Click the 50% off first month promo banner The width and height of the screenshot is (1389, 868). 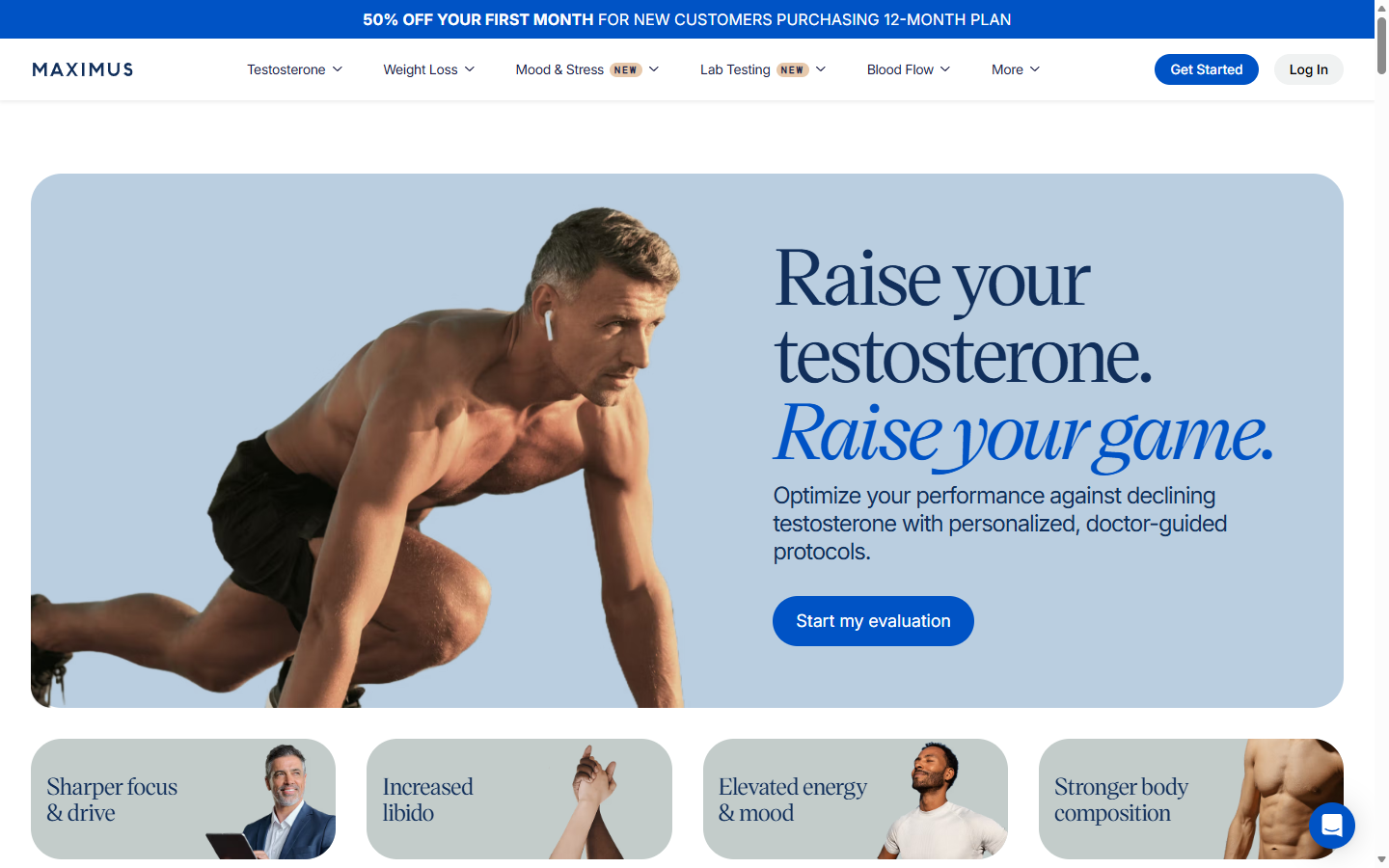pyautogui.click(x=687, y=19)
